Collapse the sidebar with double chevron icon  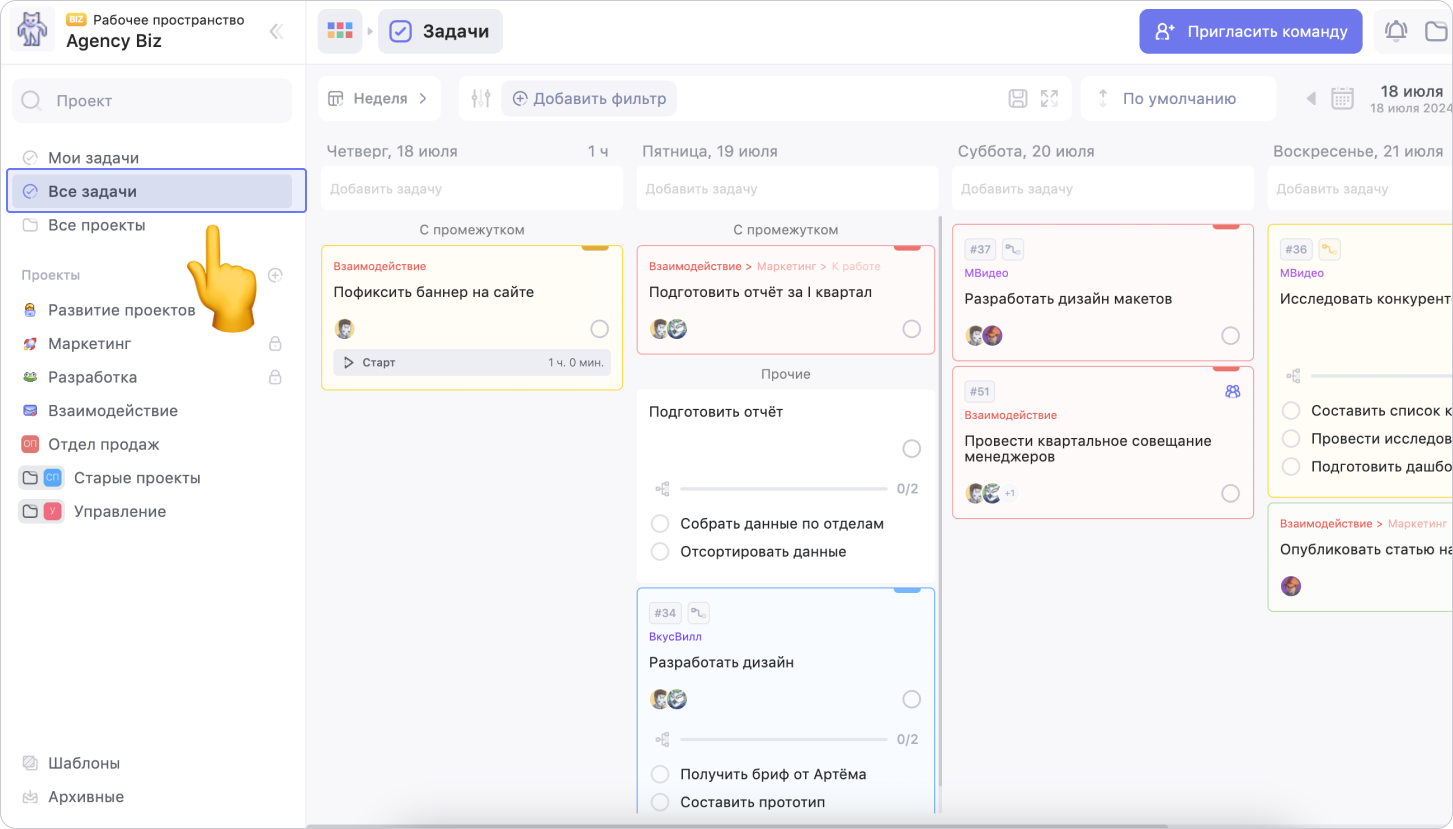[x=276, y=32]
